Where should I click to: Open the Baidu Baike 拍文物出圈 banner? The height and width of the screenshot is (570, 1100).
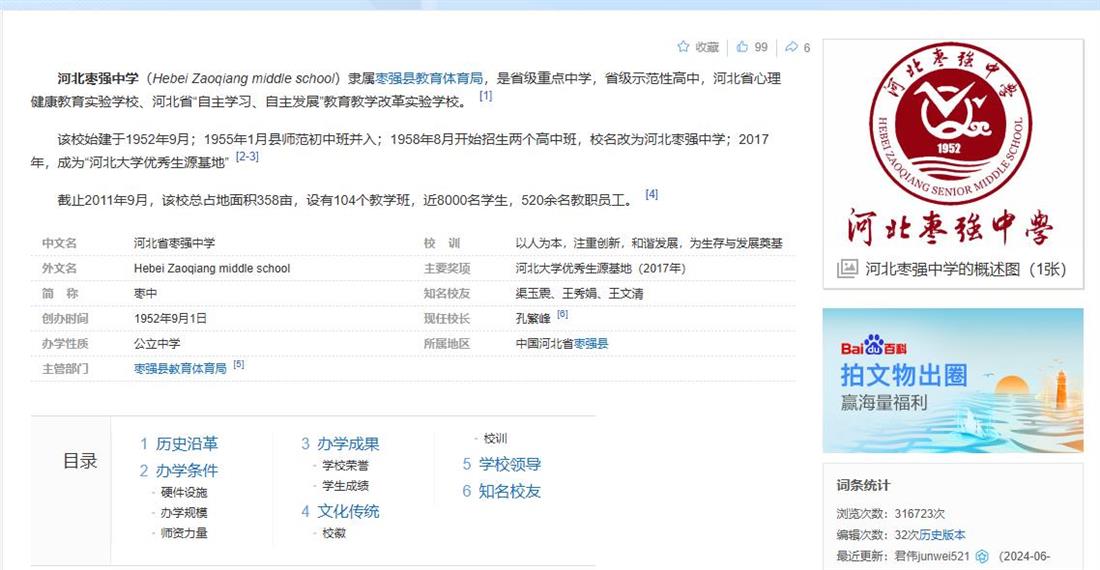[x=953, y=380]
